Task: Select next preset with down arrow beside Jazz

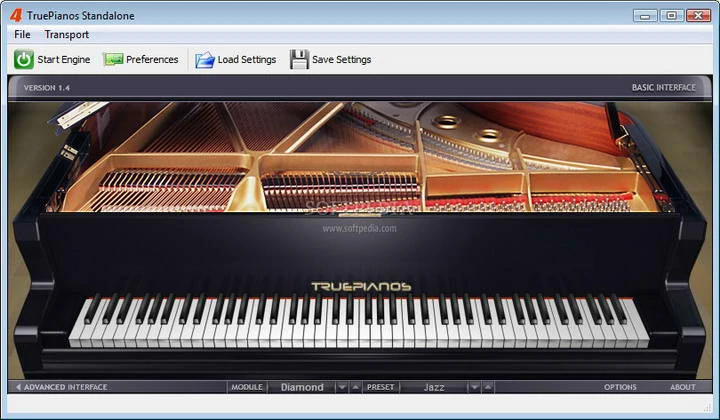Action: [x=474, y=387]
